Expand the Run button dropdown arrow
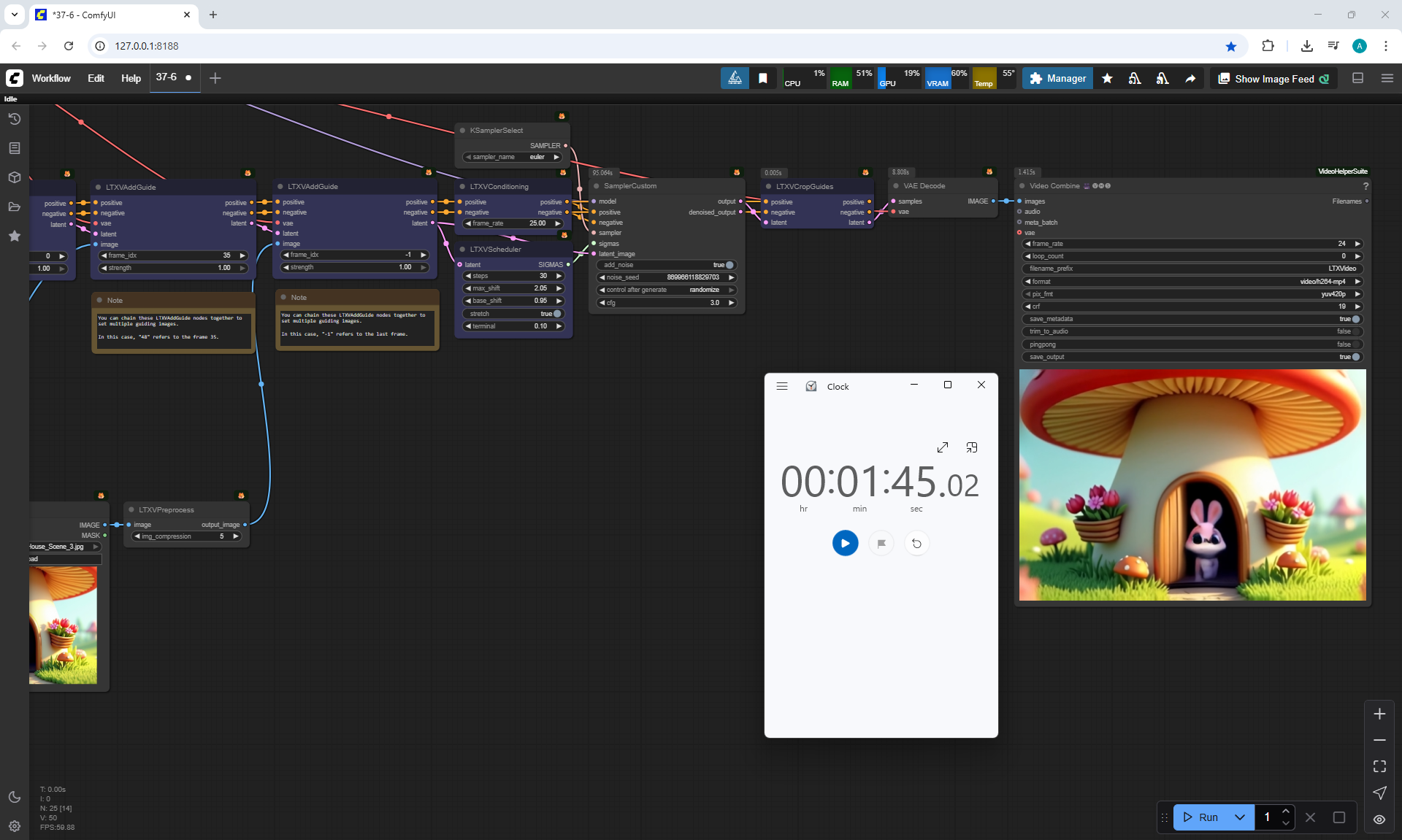The width and height of the screenshot is (1402, 840). coord(1240,817)
